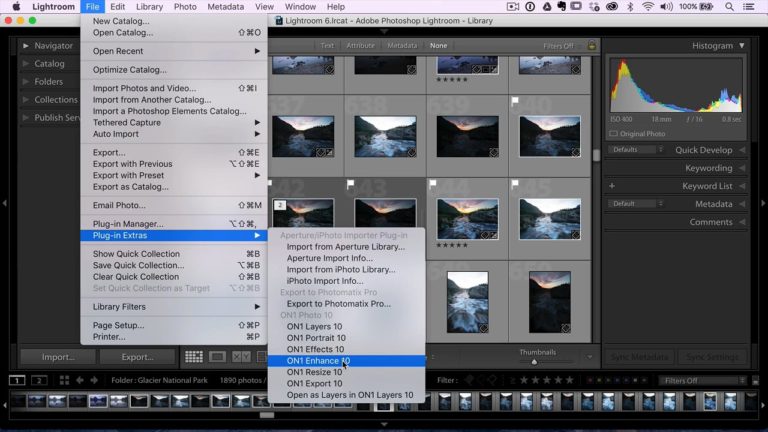Viewport: 768px width, 432px height.
Task: Click the stack badge numbered 2
Action: pyautogui.click(x=280, y=205)
